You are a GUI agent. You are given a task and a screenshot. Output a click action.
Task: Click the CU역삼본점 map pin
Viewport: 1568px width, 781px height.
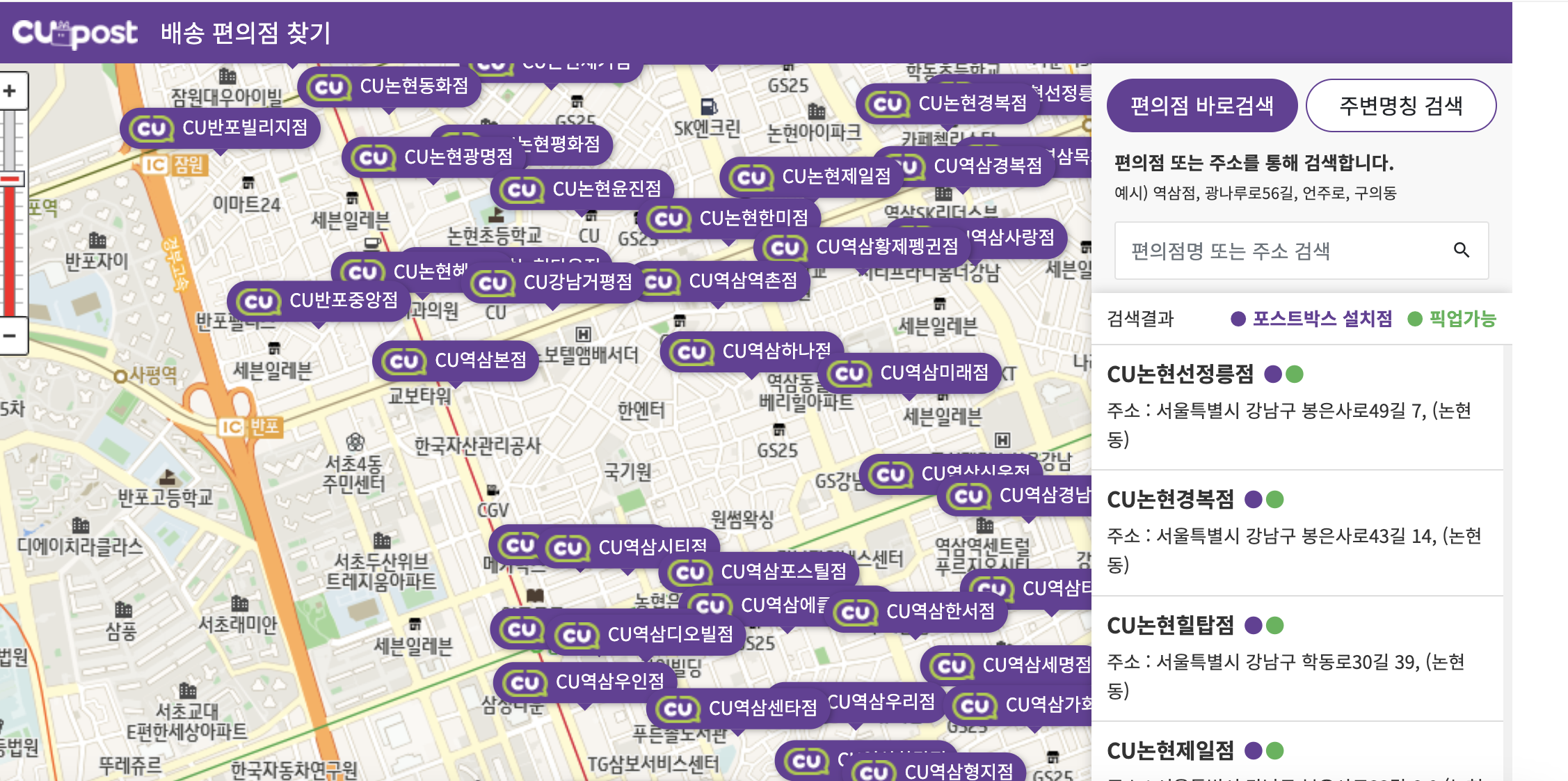[x=456, y=361]
